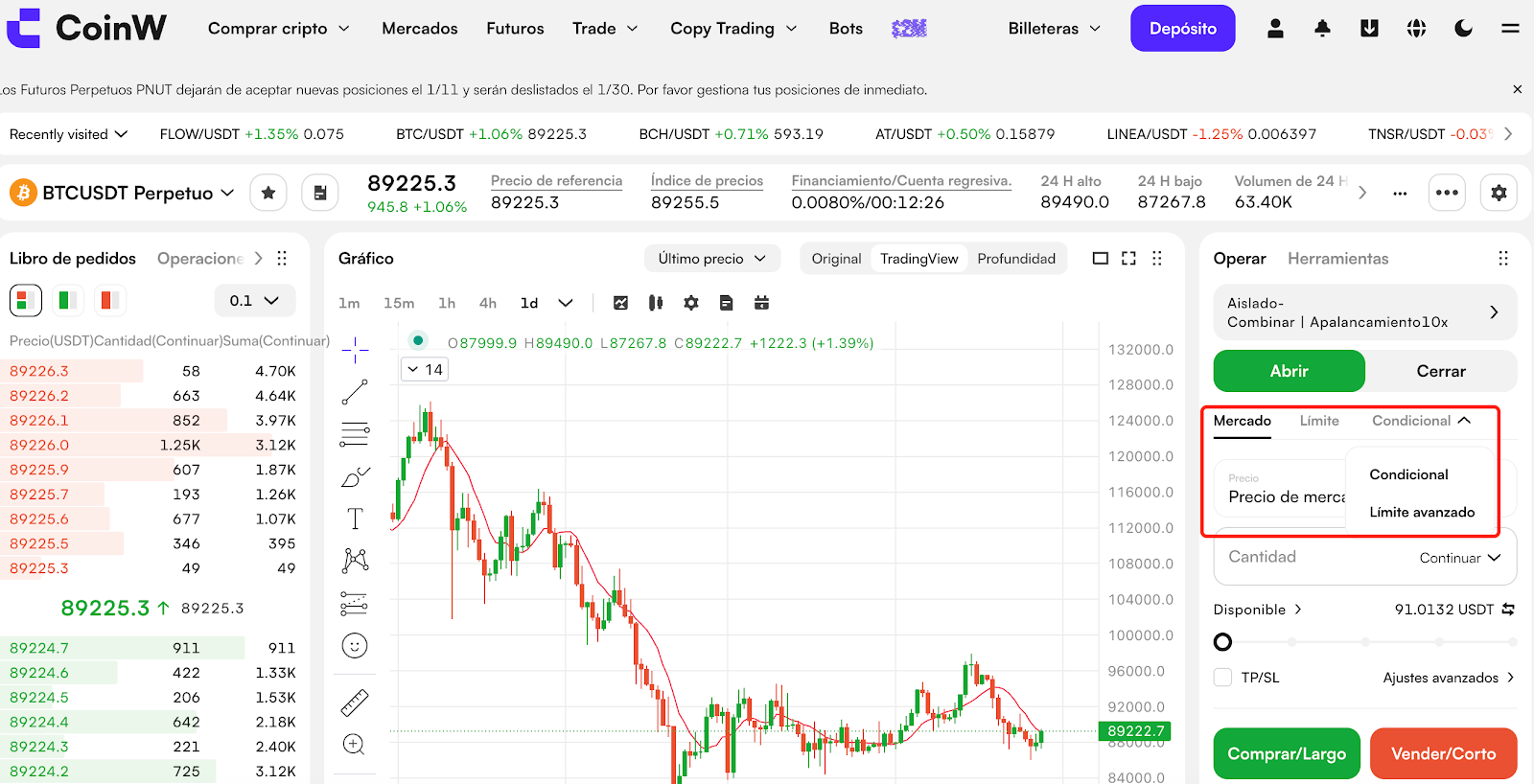Click the position size slider handle
Viewport: 1534px width, 784px height.
[x=1223, y=642]
